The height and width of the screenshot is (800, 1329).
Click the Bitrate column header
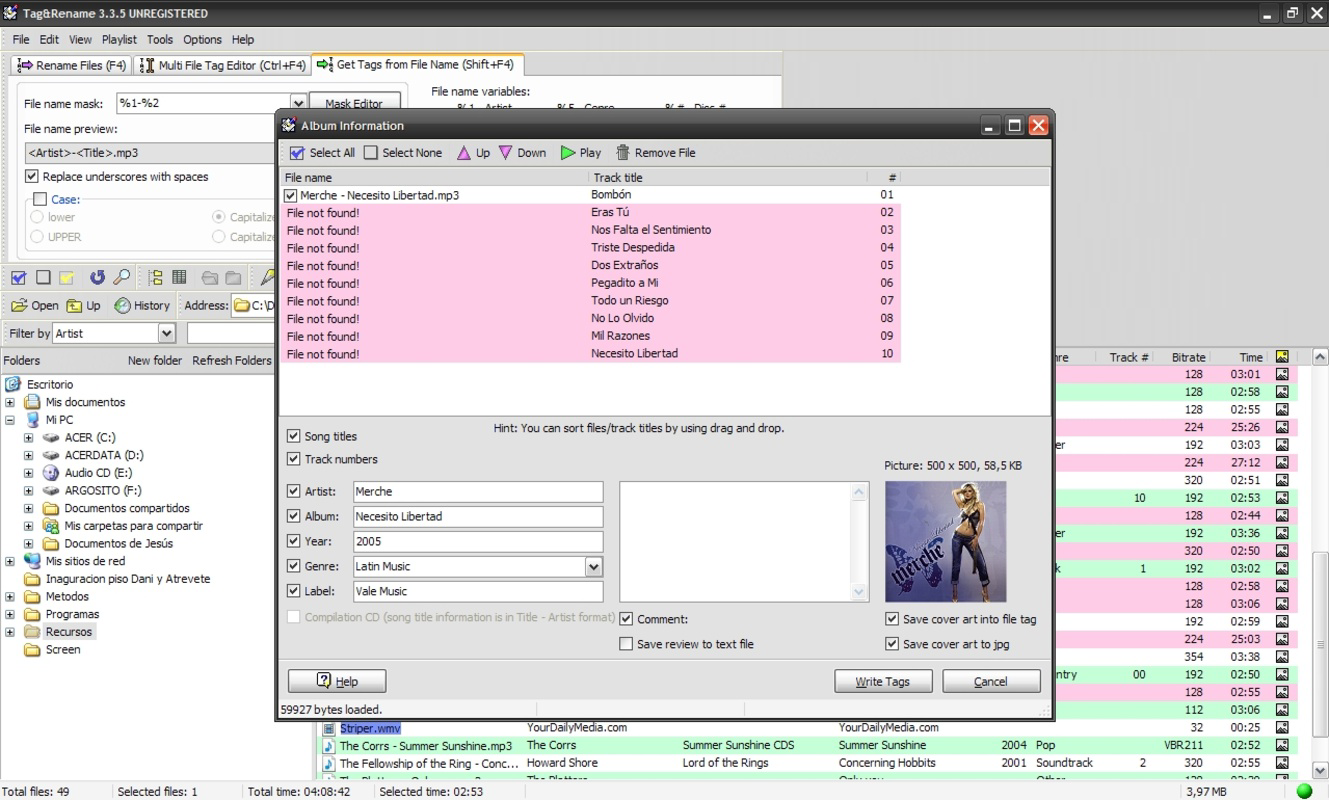click(x=1188, y=357)
